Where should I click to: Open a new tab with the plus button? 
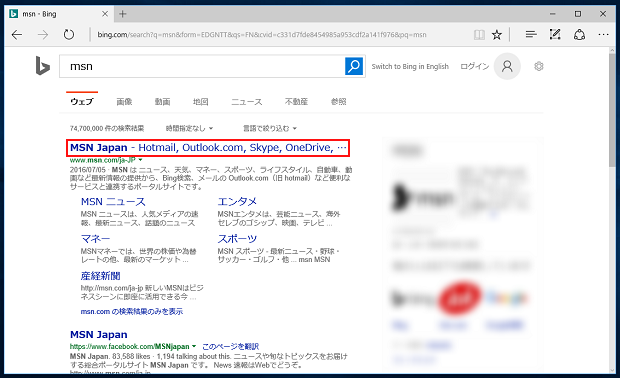coord(123,14)
